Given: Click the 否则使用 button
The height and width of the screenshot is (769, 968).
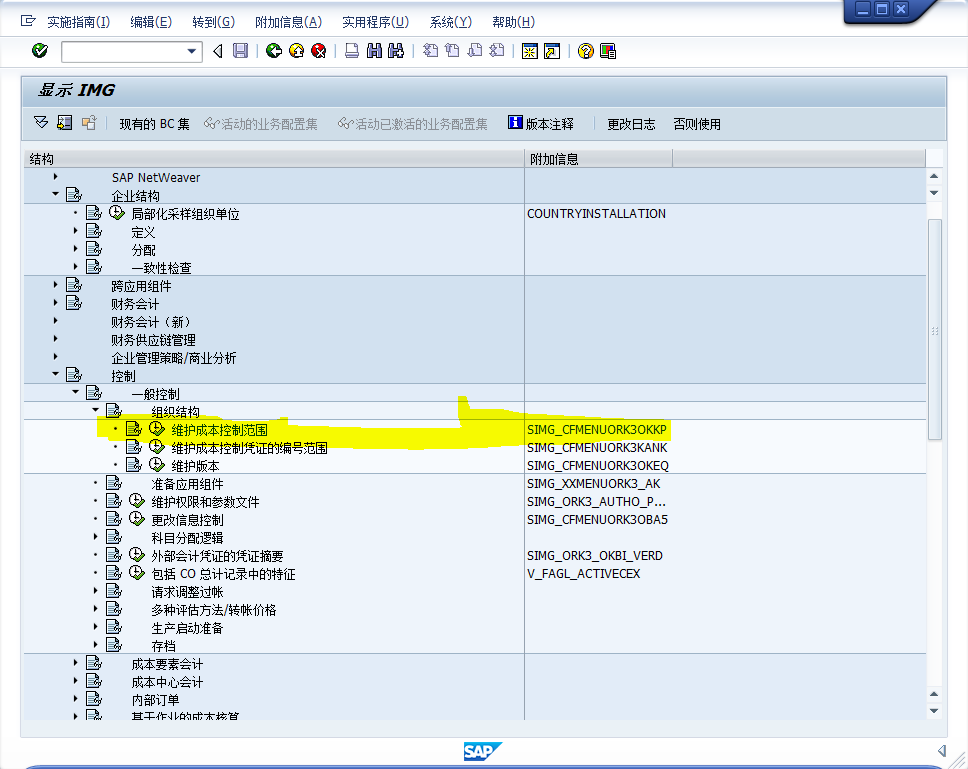Looking at the screenshot, I should pos(697,124).
